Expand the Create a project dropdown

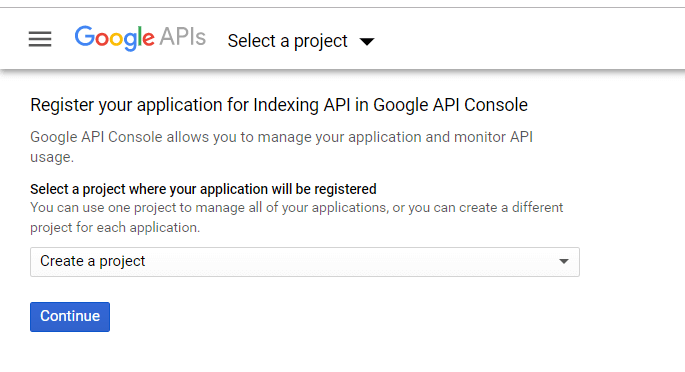pyautogui.click(x=305, y=262)
